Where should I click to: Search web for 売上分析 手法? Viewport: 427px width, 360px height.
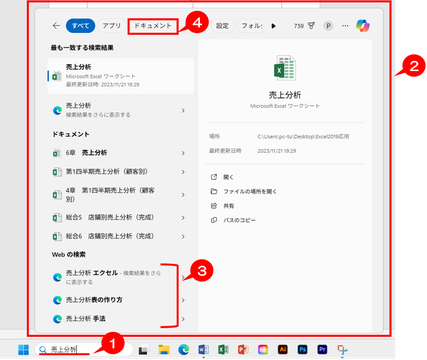(113, 319)
